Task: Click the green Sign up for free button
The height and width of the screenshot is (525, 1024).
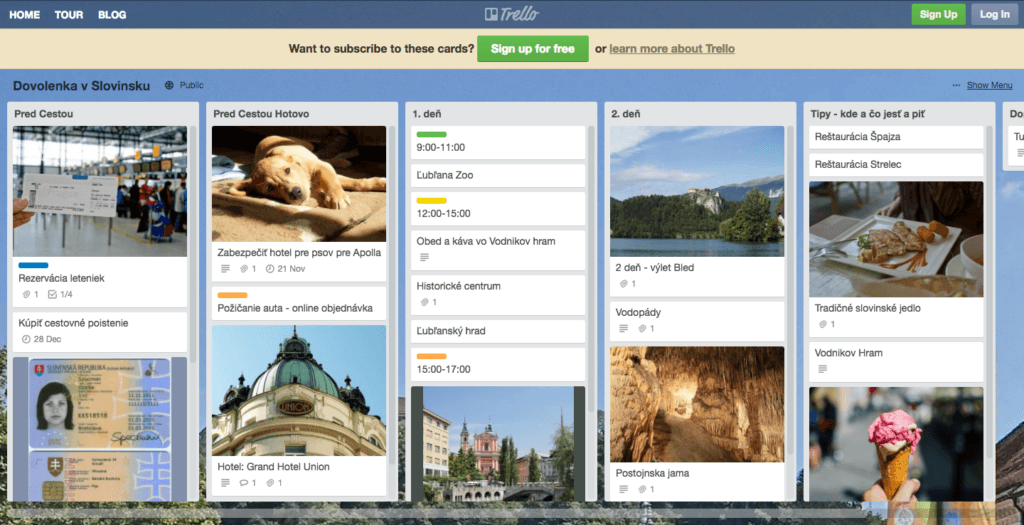Action: [533, 49]
